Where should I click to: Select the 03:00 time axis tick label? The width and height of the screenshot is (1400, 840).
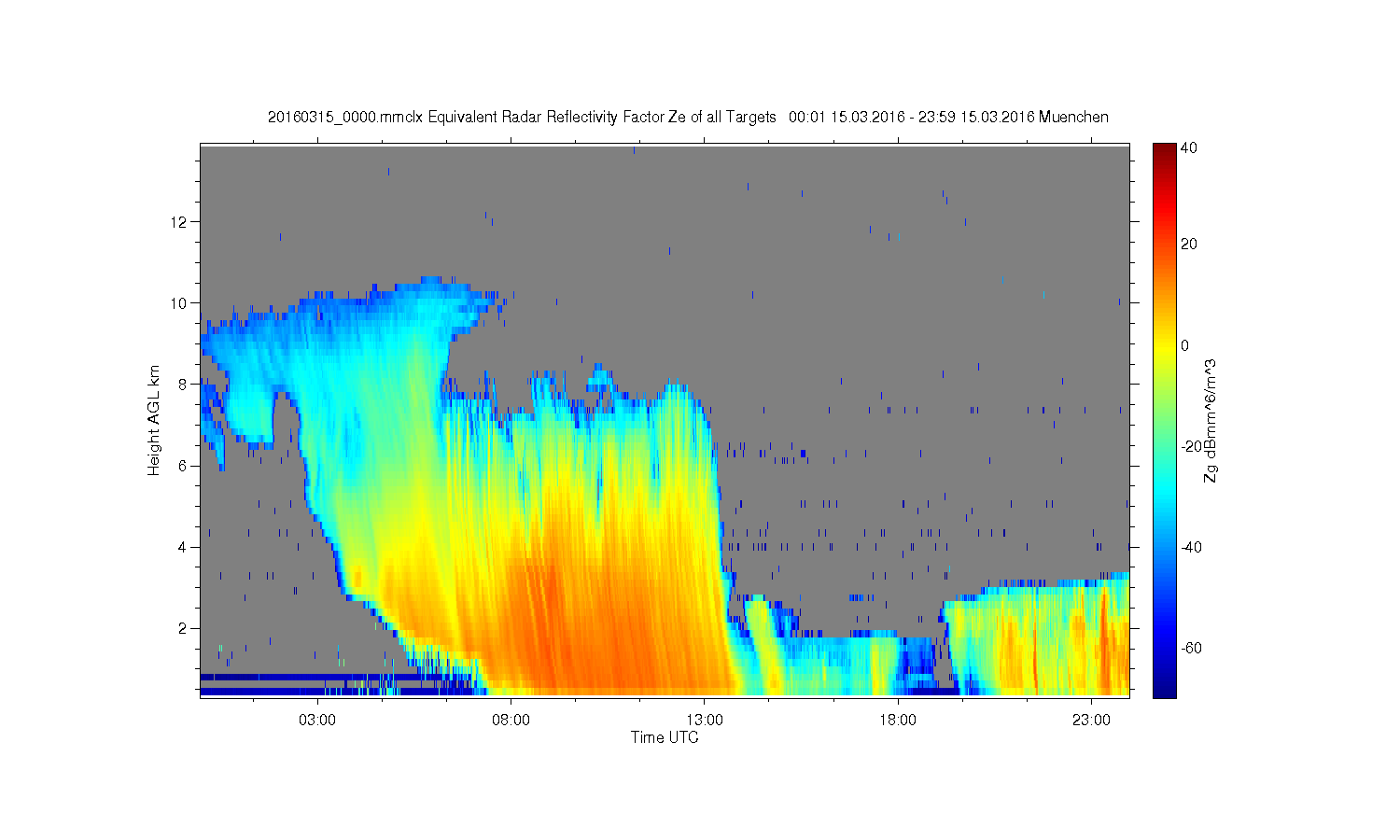tap(317, 721)
